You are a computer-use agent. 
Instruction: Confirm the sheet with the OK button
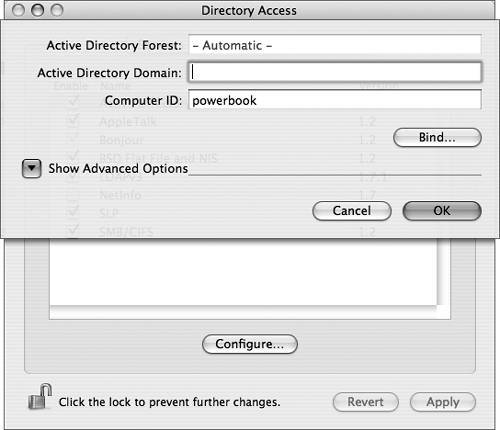tap(442, 211)
